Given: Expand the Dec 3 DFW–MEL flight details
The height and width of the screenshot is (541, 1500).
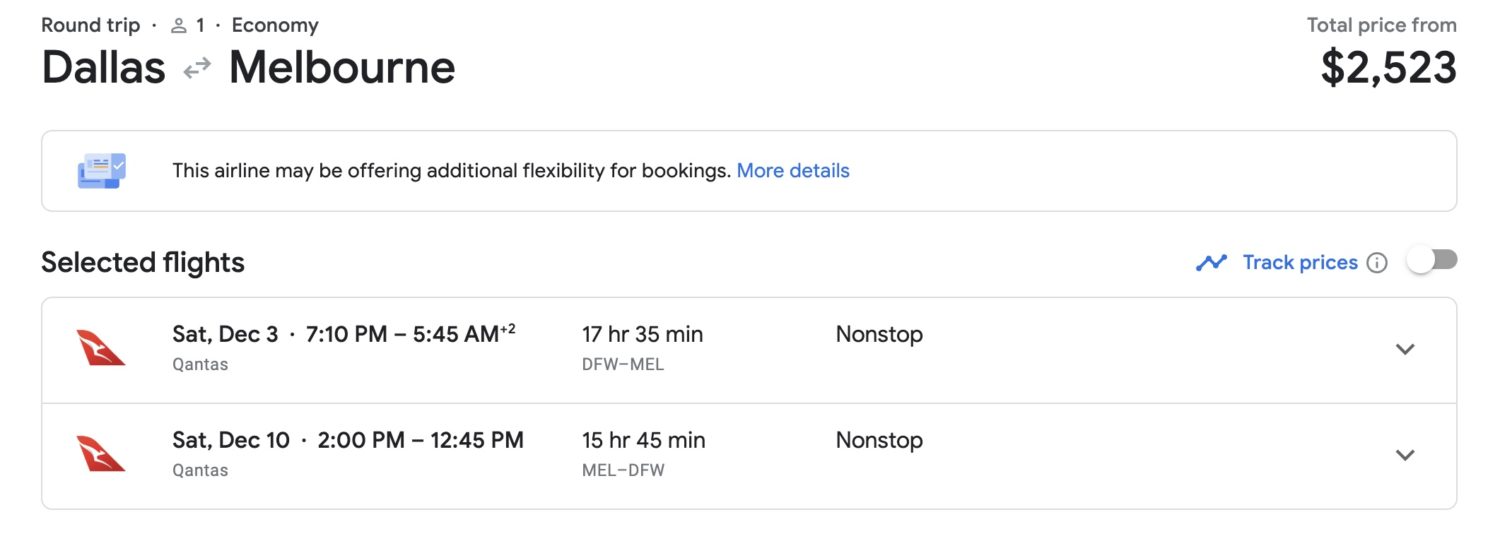Looking at the screenshot, I should (1405, 349).
